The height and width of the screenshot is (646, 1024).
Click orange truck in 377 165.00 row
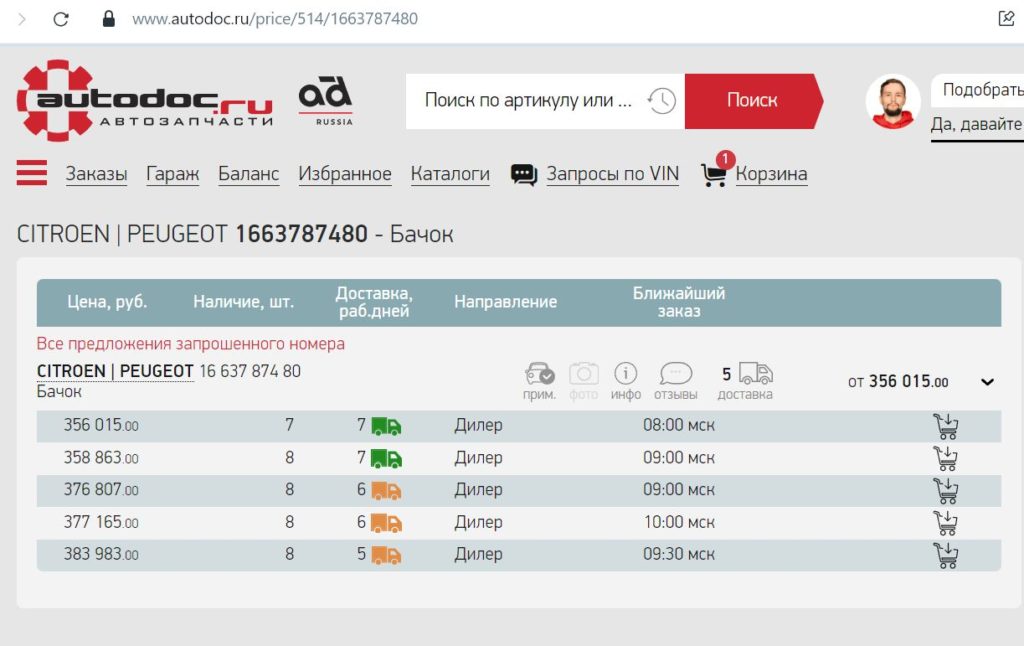point(387,523)
